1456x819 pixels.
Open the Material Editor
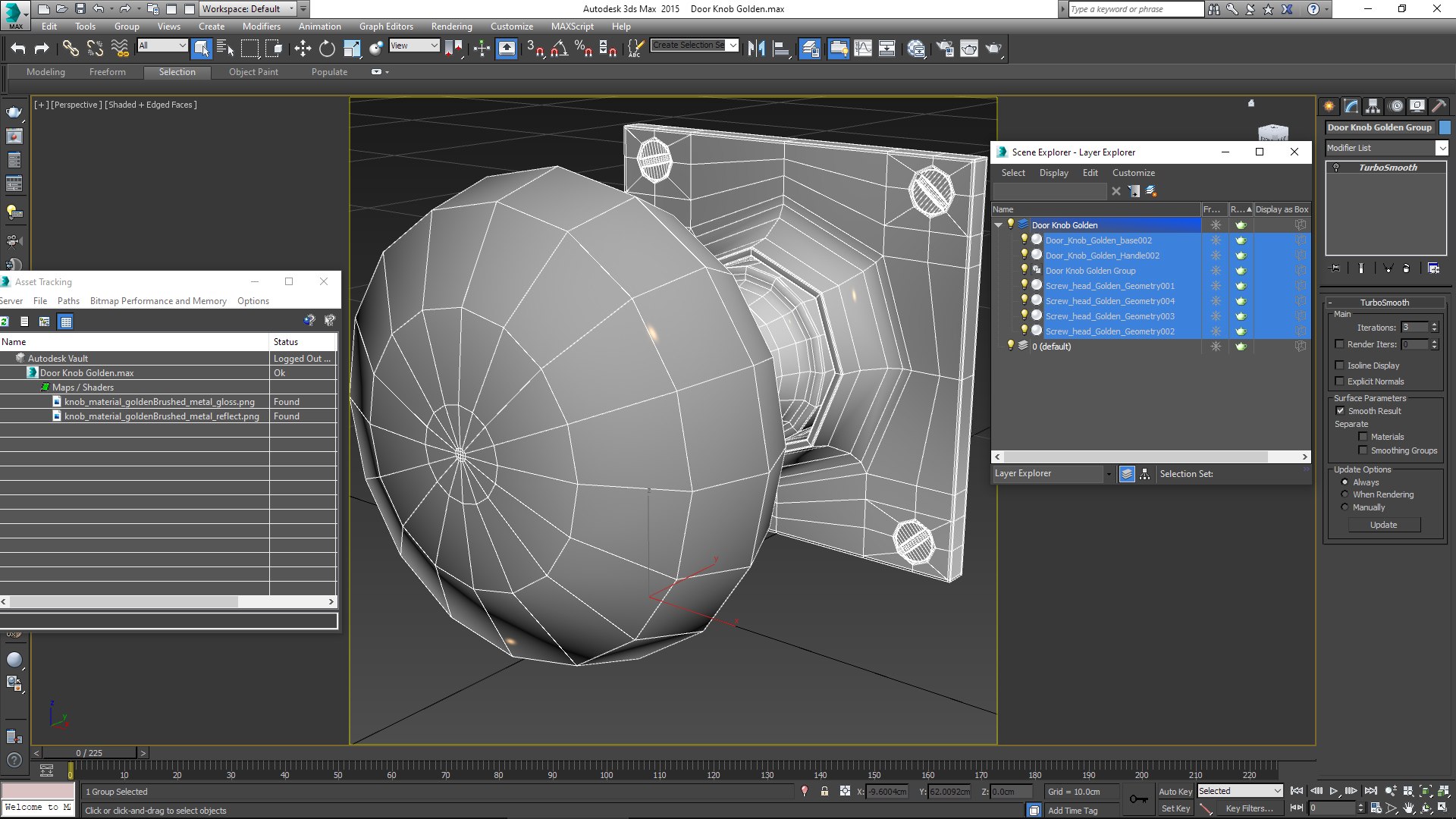[915, 49]
